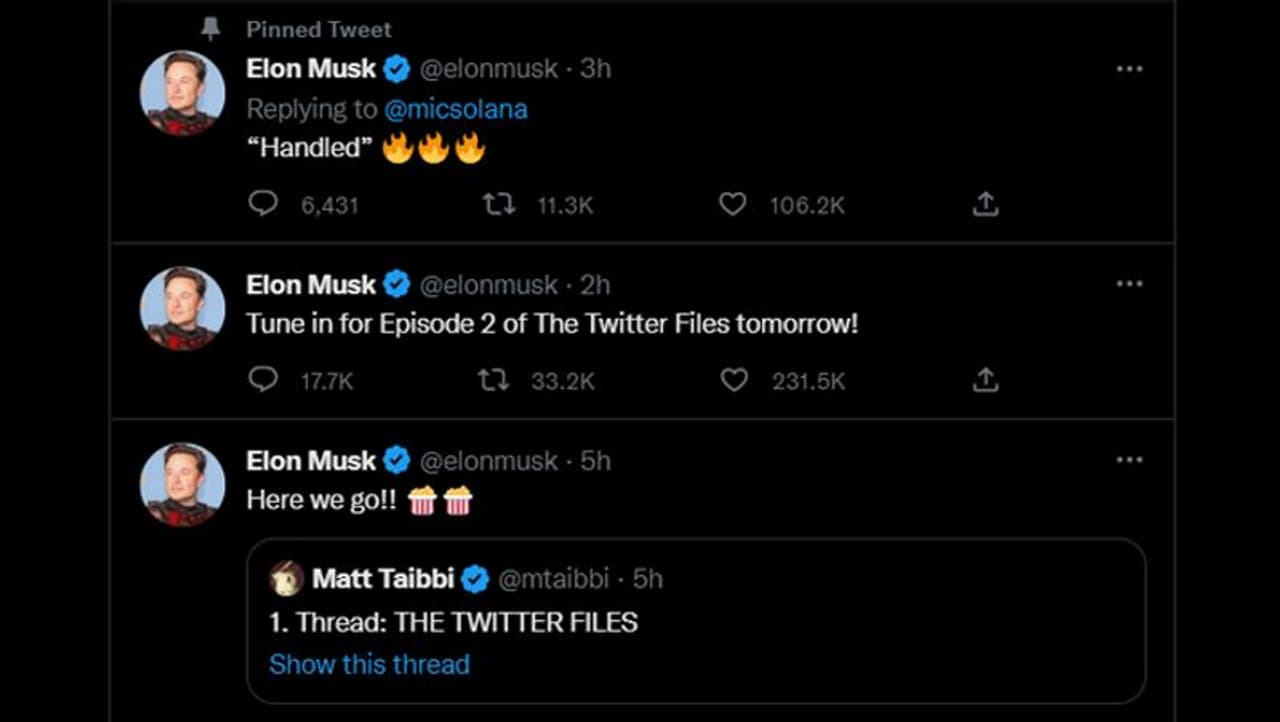Reply to the Twitter Files Episode 2 tweet

click(x=263, y=380)
